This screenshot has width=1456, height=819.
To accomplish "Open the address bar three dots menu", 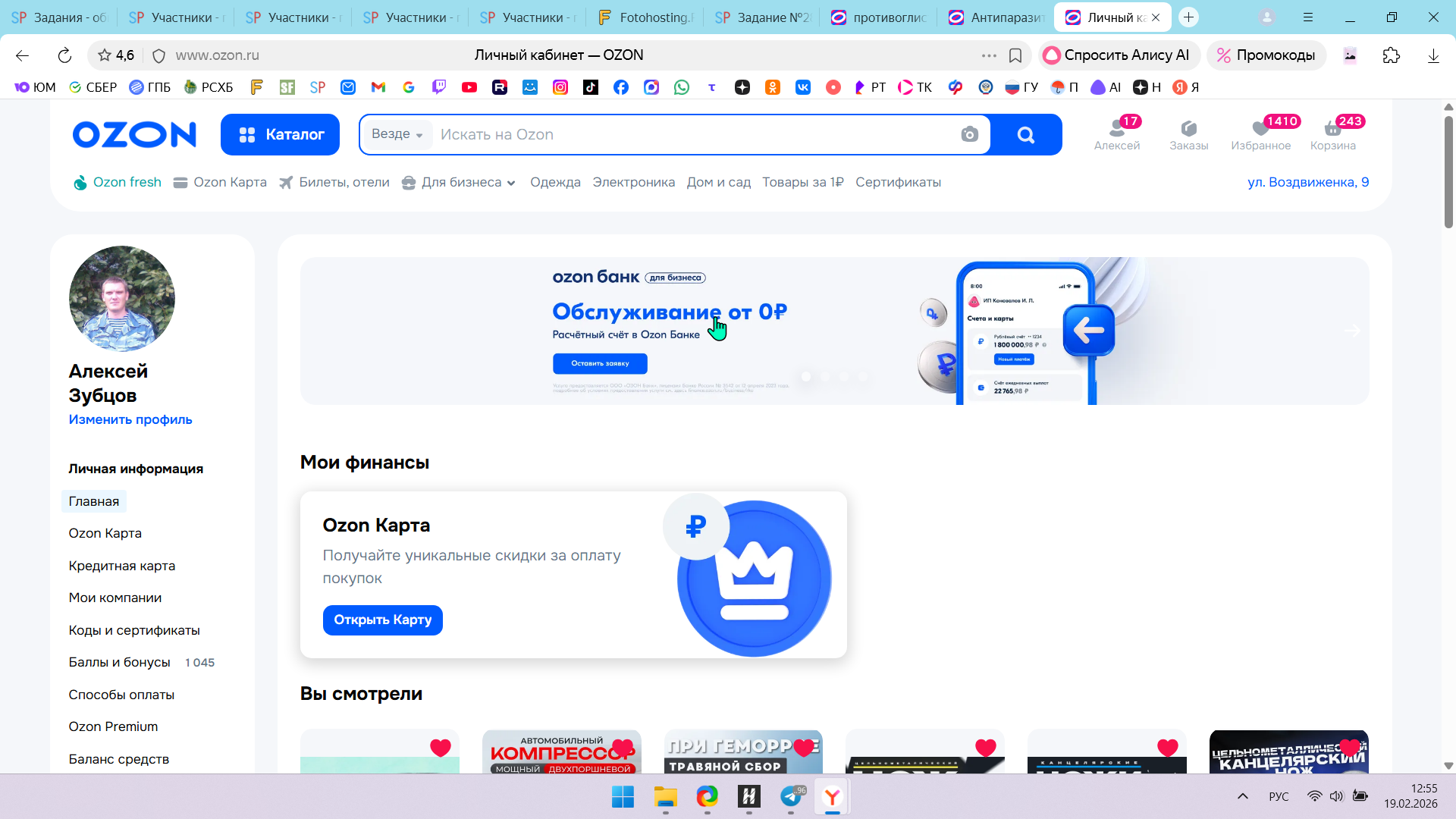I will [x=989, y=55].
